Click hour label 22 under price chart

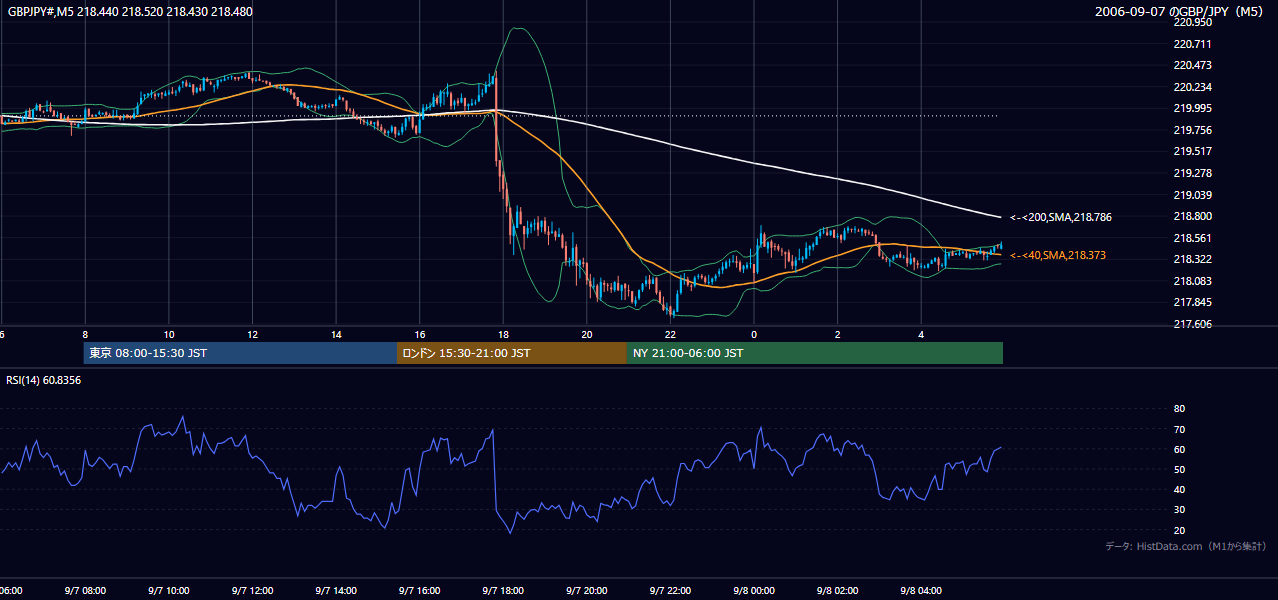(670, 335)
